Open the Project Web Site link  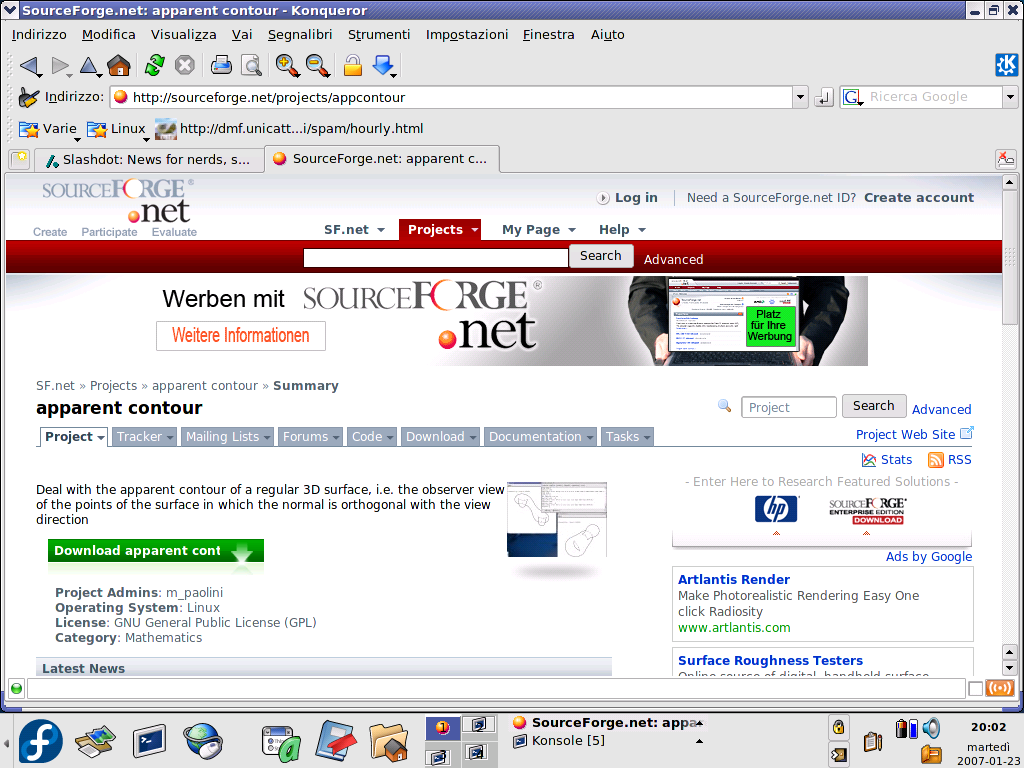905,435
